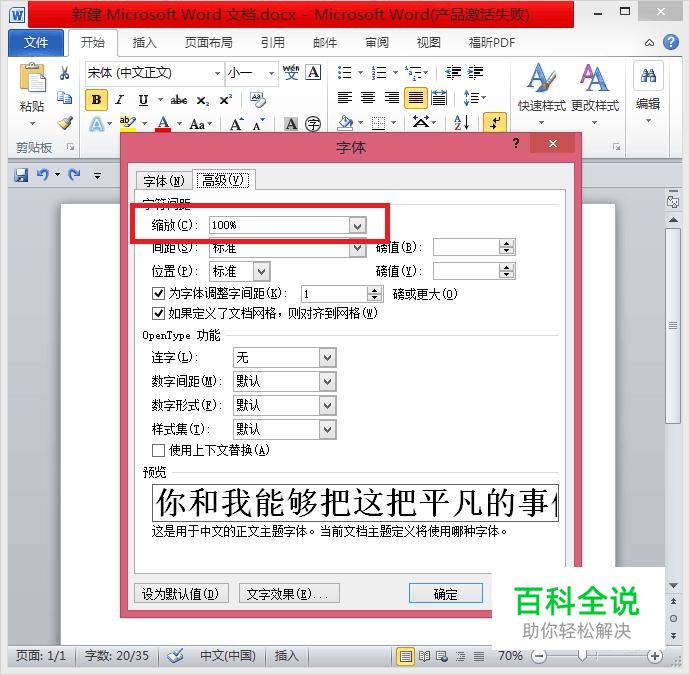Click the Save icon in quick access toolbar
The width and height of the screenshot is (690, 675).
[21, 176]
